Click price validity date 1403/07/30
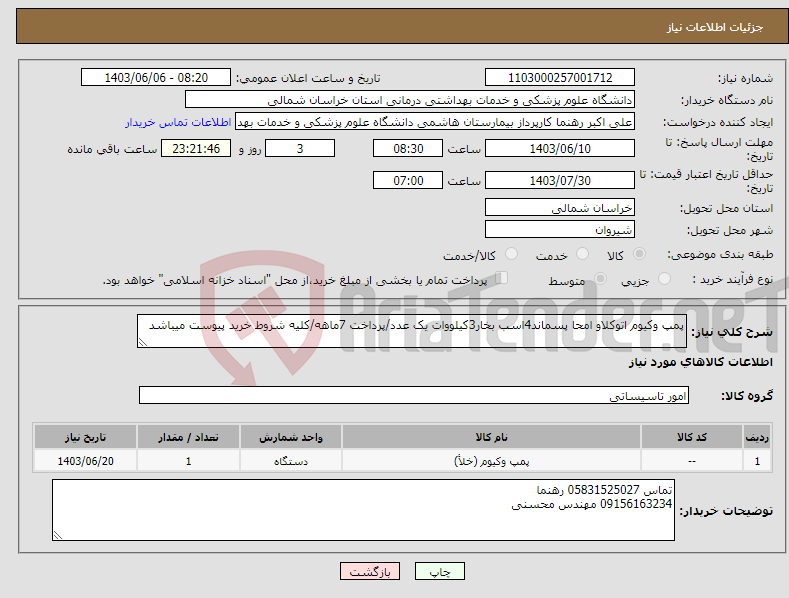This screenshot has height=598, width=789. [x=560, y=180]
